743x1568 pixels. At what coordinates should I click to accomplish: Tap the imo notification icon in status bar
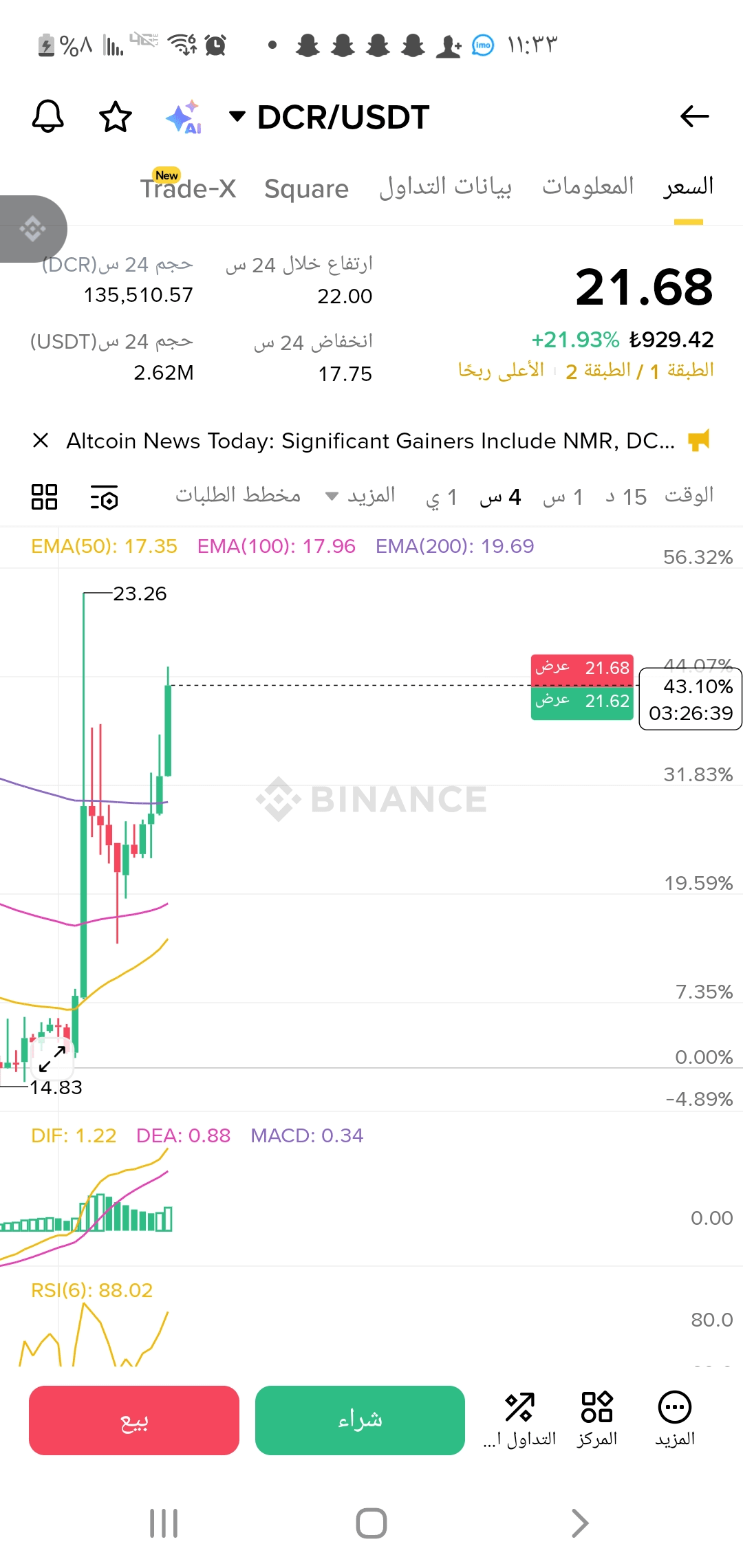[483, 45]
